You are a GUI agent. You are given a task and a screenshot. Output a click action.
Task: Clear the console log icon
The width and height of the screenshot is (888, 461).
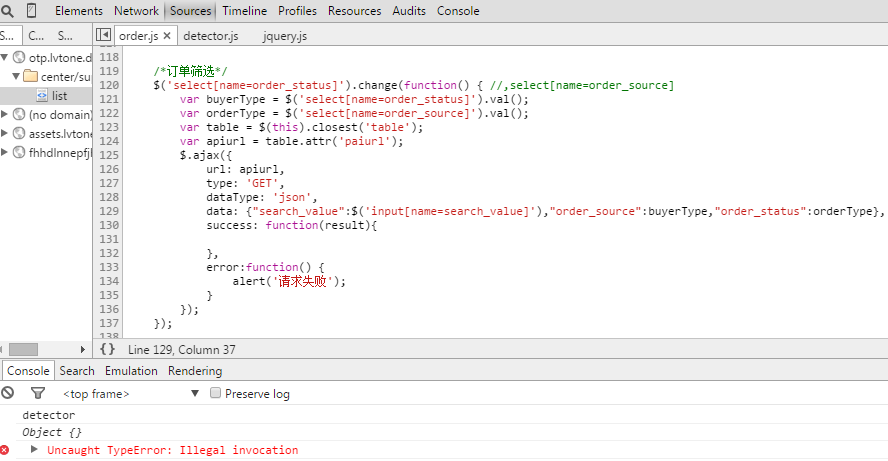(7, 392)
